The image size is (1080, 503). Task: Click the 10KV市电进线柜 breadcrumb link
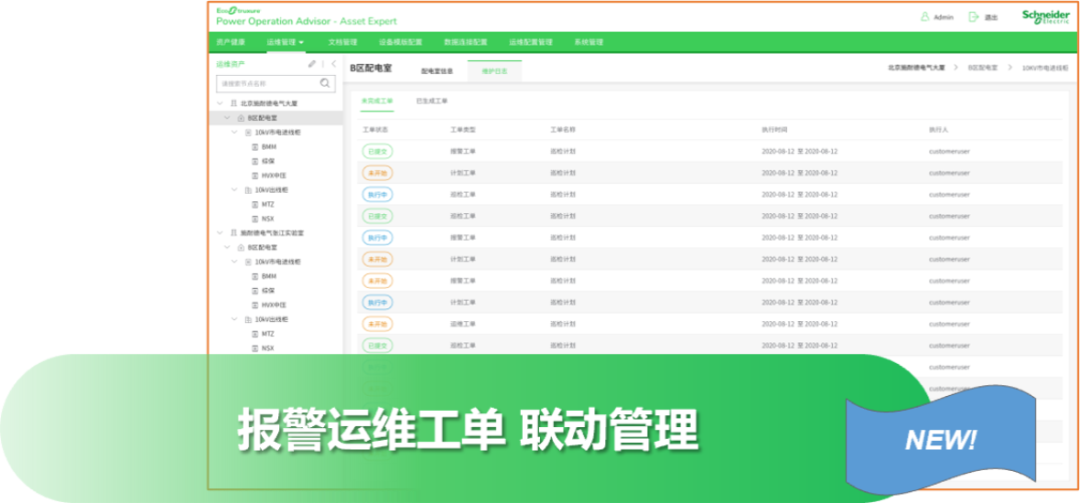point(1046,68)
